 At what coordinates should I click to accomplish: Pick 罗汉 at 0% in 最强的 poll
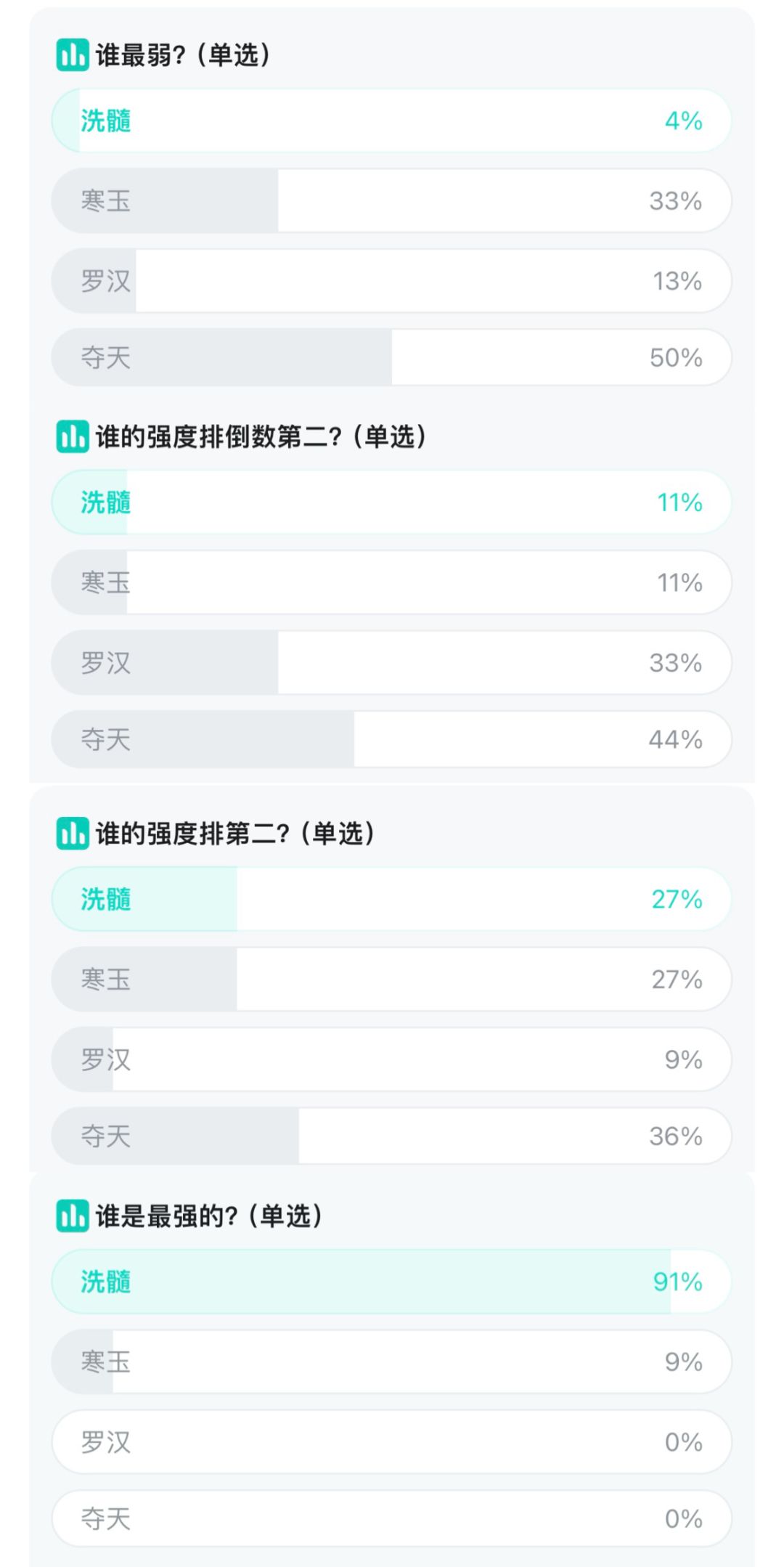[391, 1442]
